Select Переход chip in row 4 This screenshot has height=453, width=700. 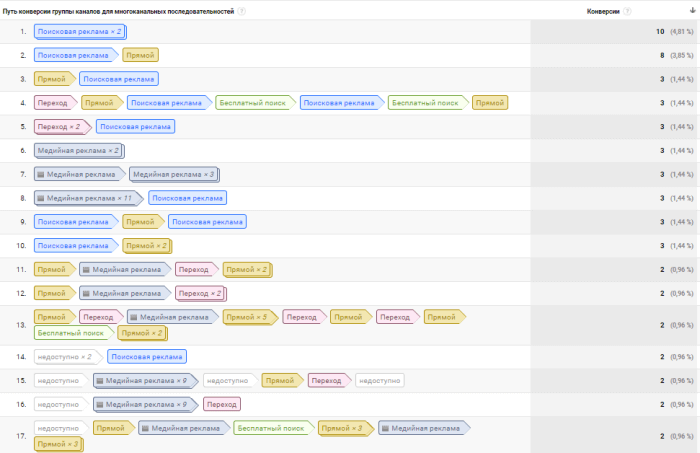56,103
